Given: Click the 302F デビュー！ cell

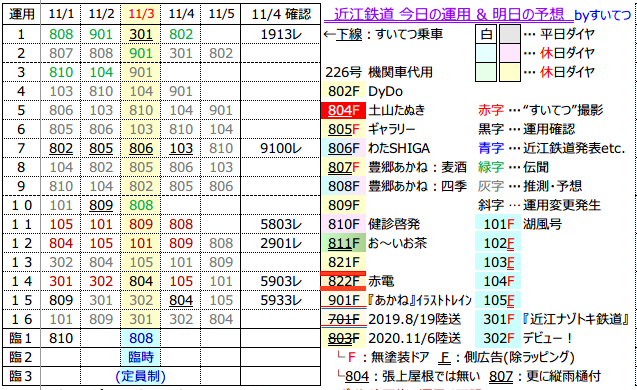Looking at the screenshot, I should (x=498, y=338).
